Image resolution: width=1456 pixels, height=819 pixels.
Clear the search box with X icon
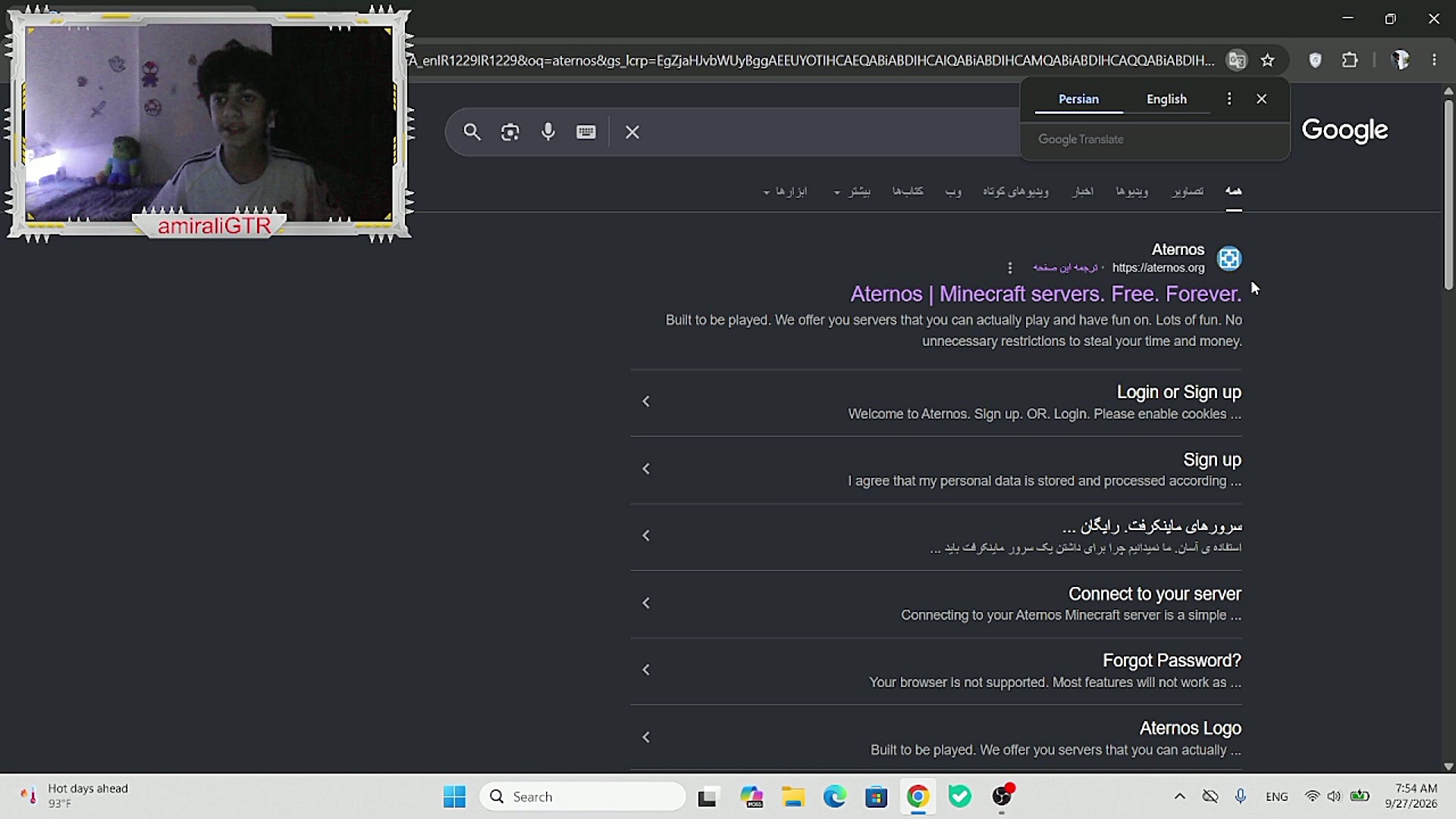(632, 132)
